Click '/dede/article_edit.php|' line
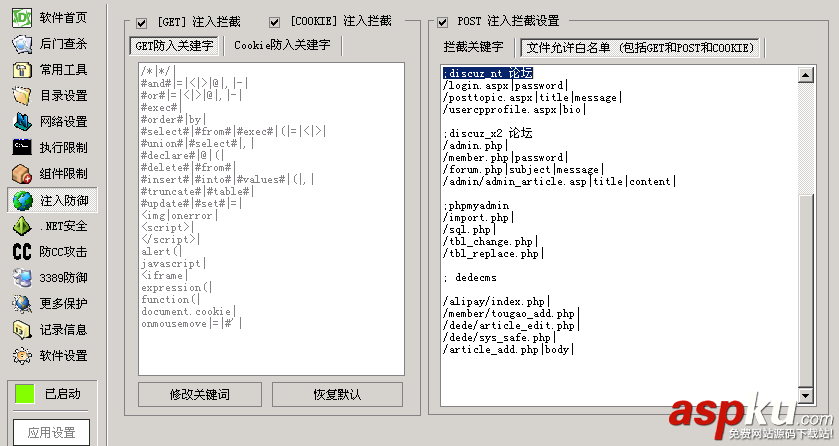The height and width of the screenshot is (446, 839). pos(510,326)
